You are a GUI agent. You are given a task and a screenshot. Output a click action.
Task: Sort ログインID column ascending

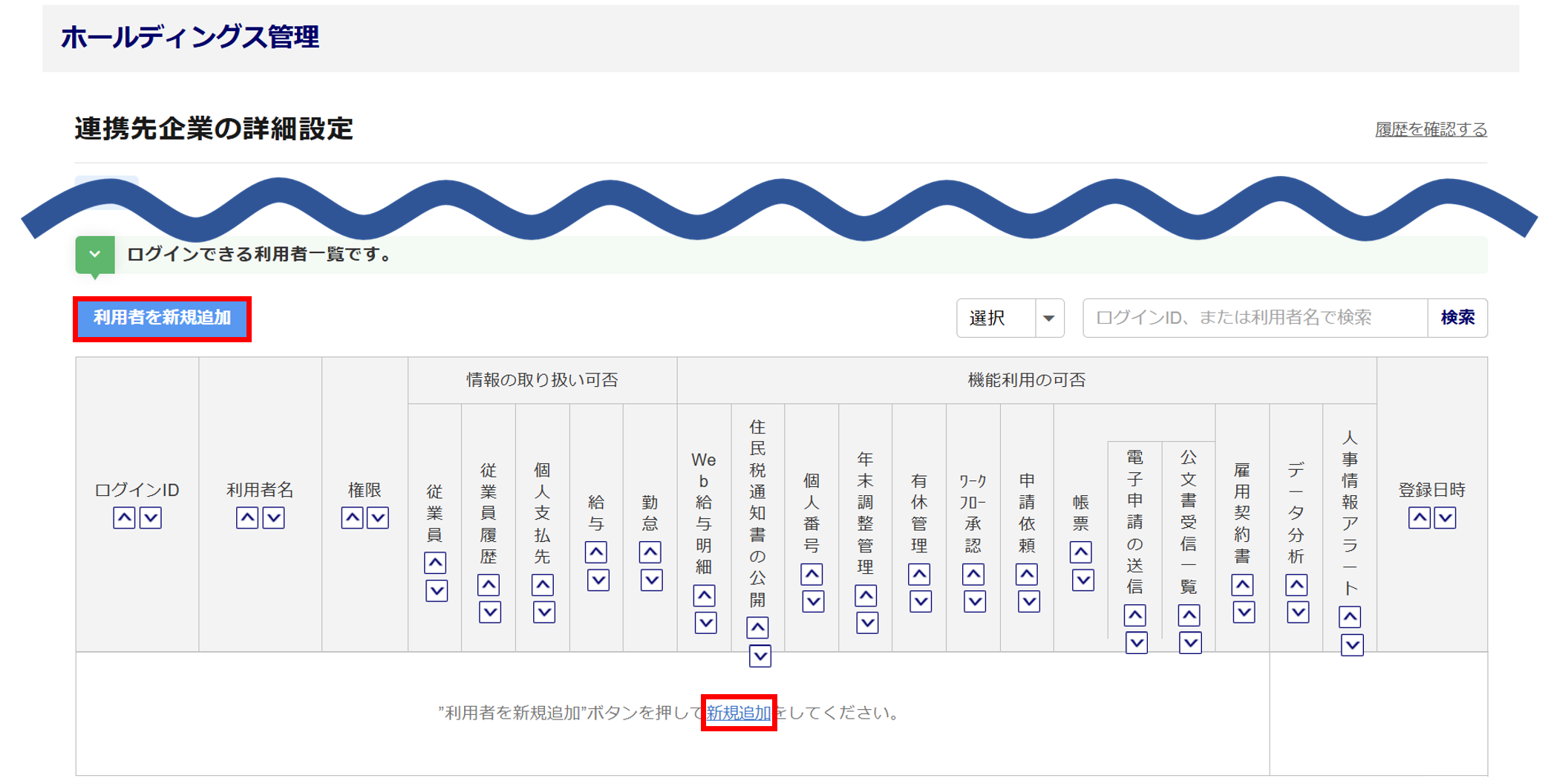click(124, 517)
